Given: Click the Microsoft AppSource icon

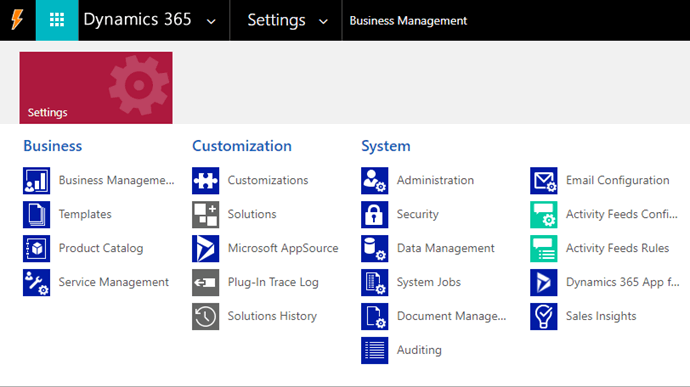Looking at the screenshot, I should point(206,248).
